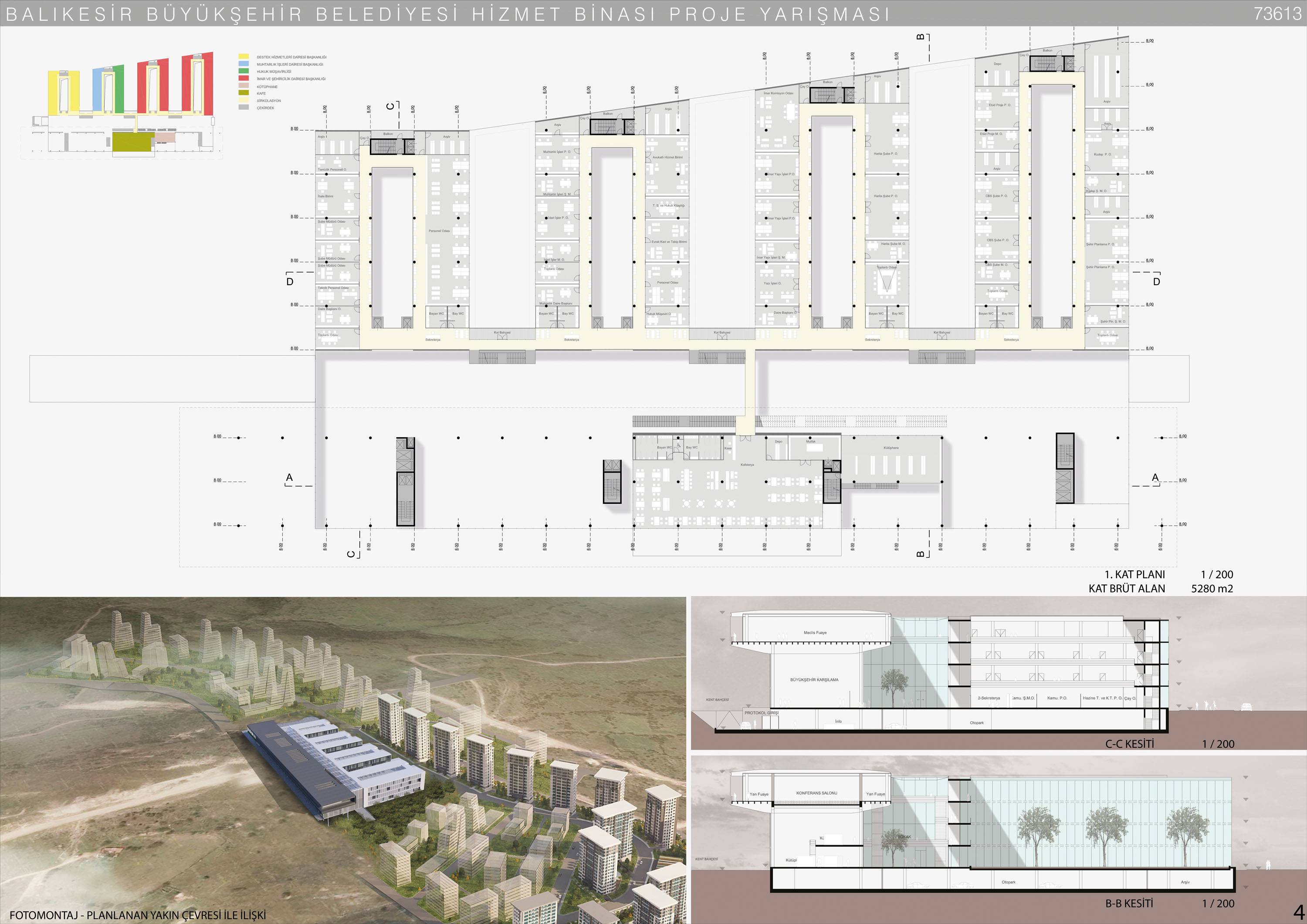Click the B-B KESİTİ section title
This screenshot has width=1307, height=924.
[1129, 903]
